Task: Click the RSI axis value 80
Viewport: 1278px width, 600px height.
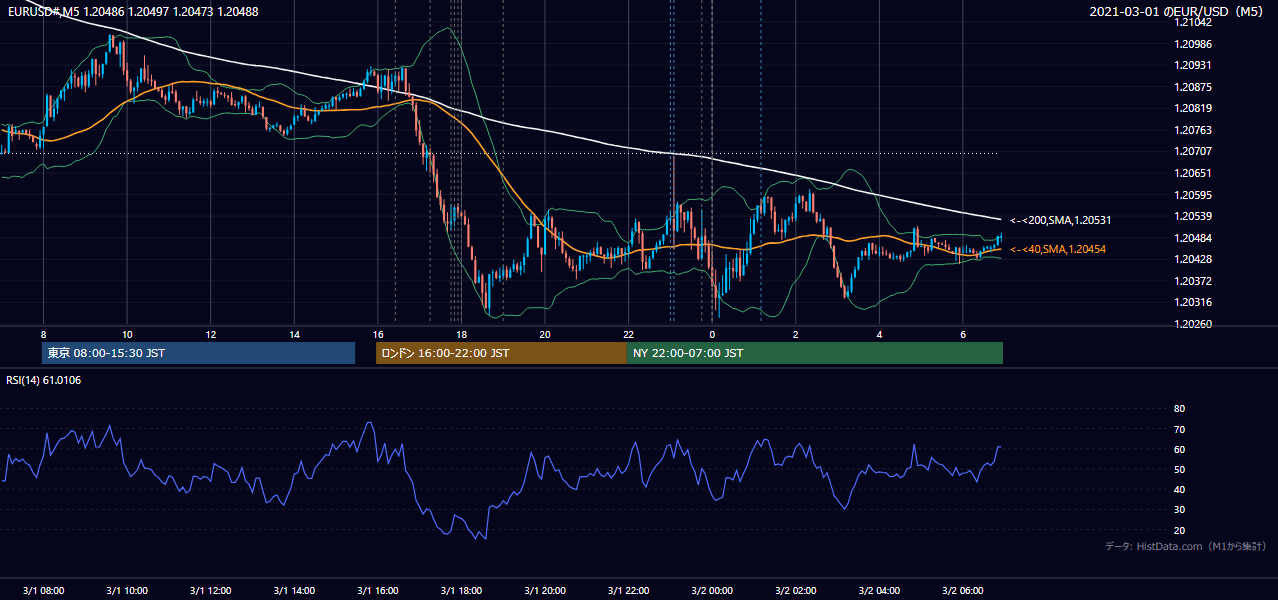Action: pos(1179,409)
